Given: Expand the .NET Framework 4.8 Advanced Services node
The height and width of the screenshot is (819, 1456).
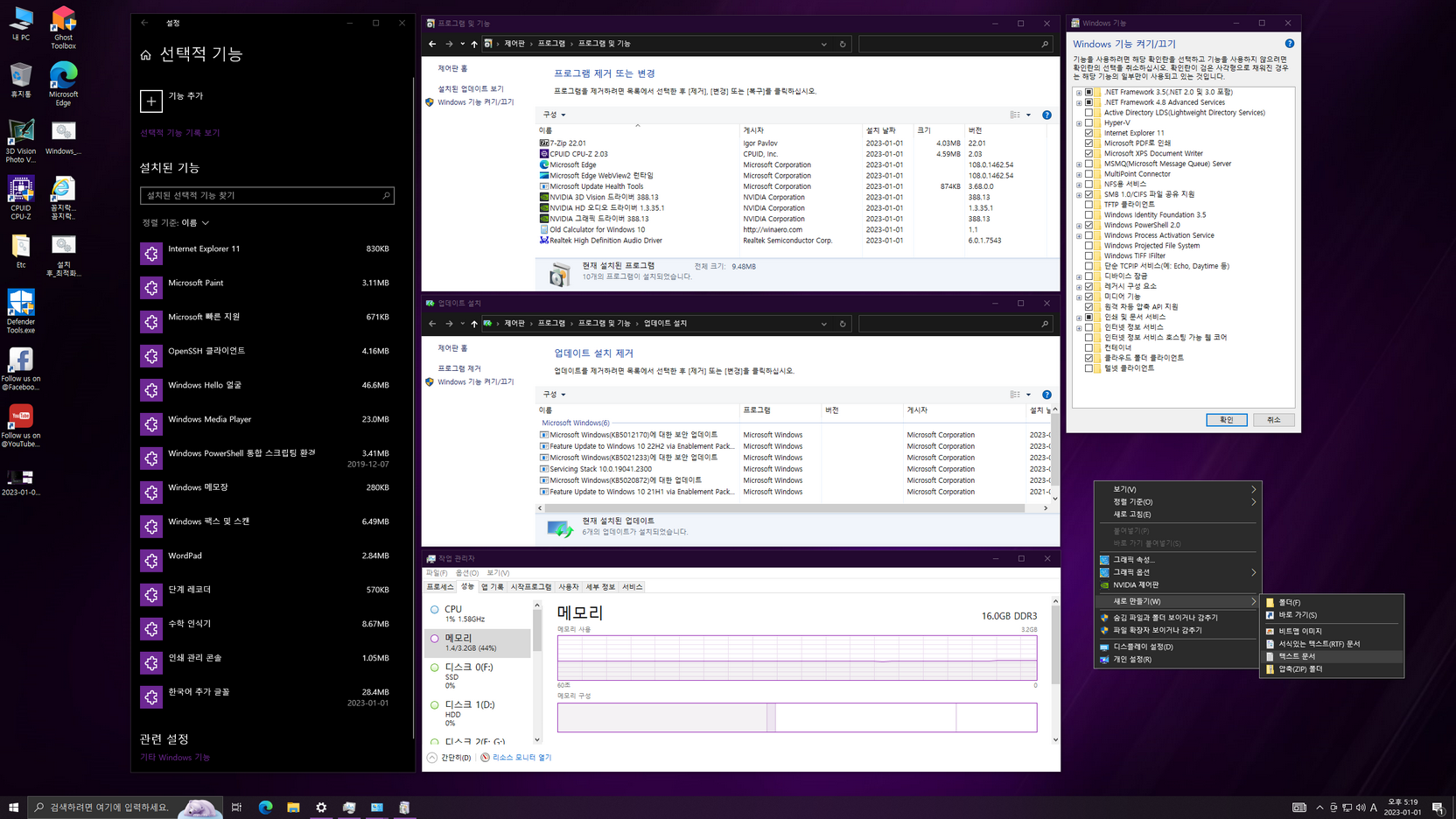Looking at the screenshot, I should 1079,102.
